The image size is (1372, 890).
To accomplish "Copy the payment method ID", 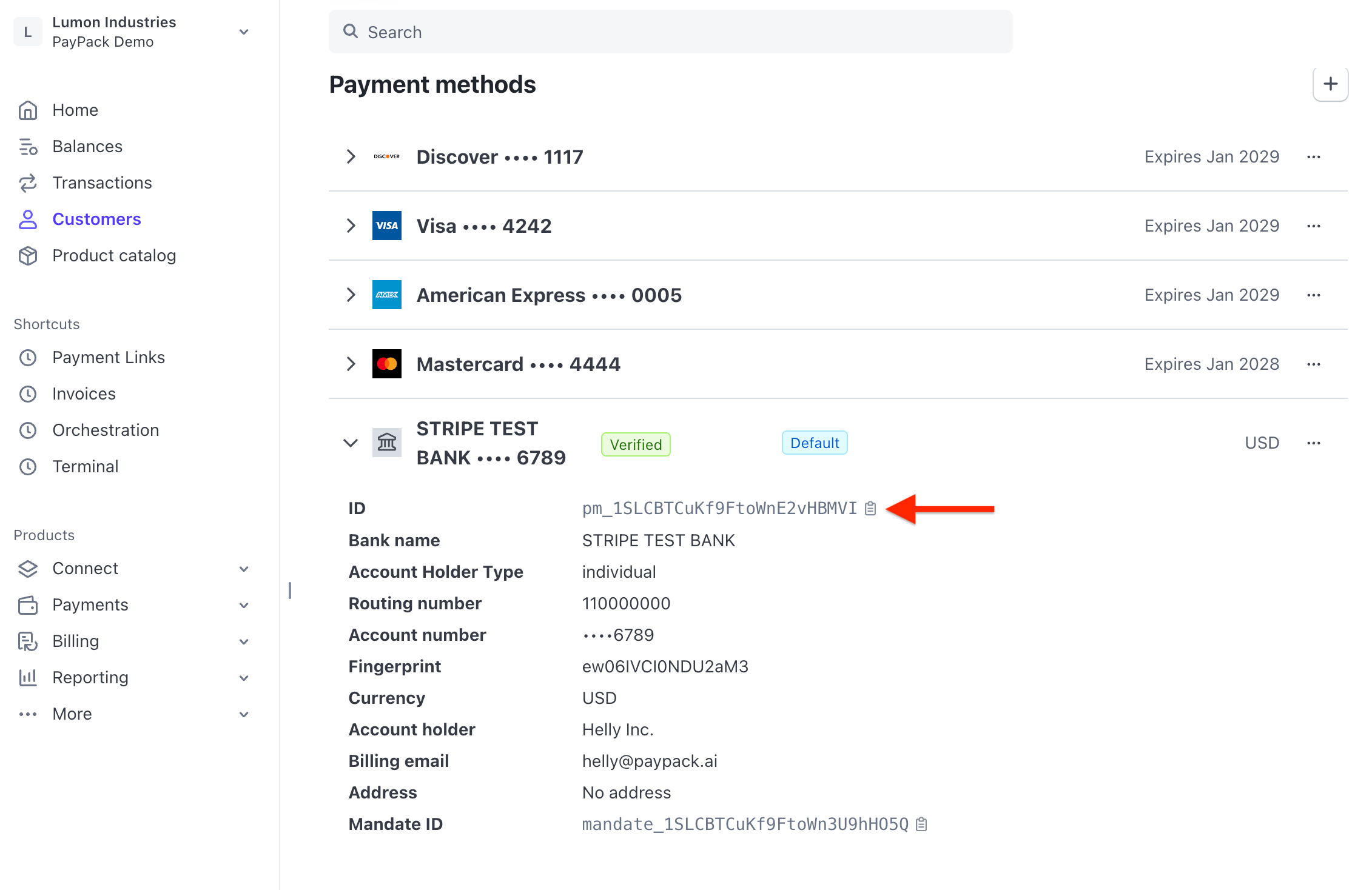I will (x=870, y=509).
